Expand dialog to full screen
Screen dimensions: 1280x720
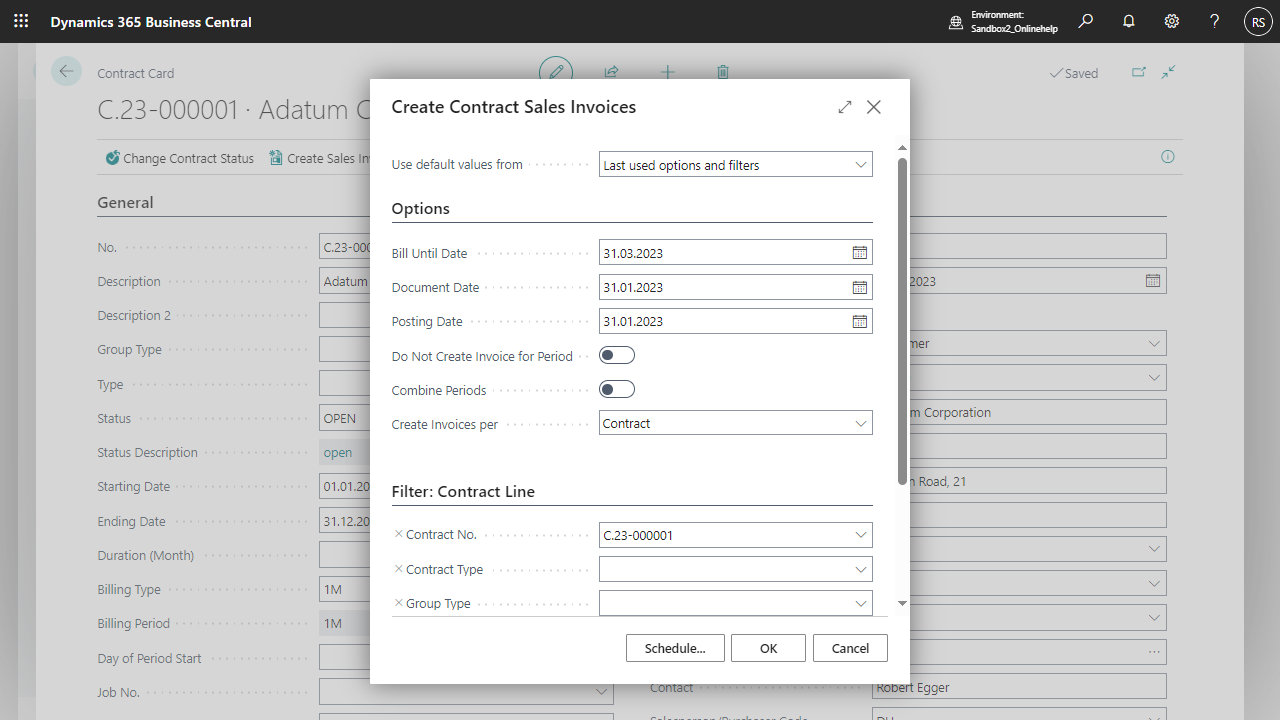point(845,107)
